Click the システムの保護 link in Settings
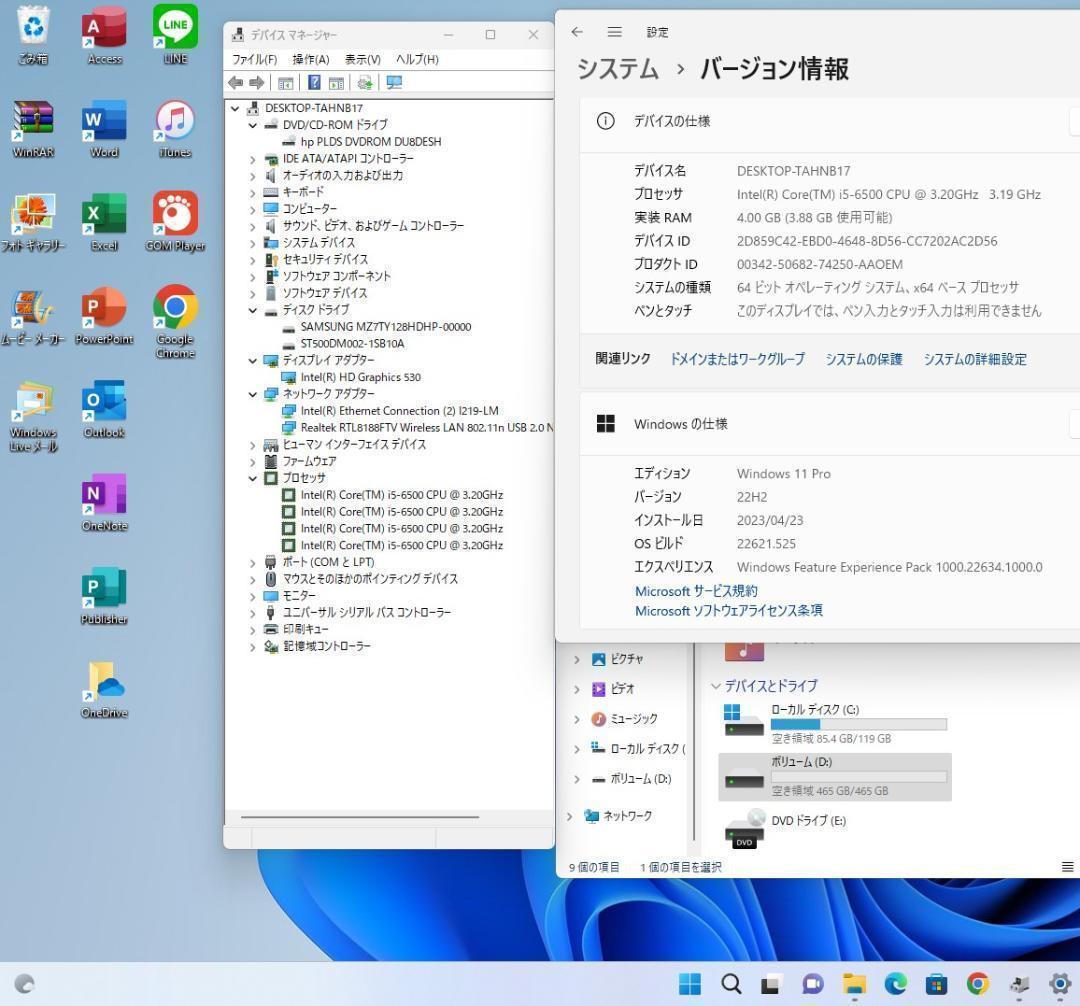 pos(862,359)
